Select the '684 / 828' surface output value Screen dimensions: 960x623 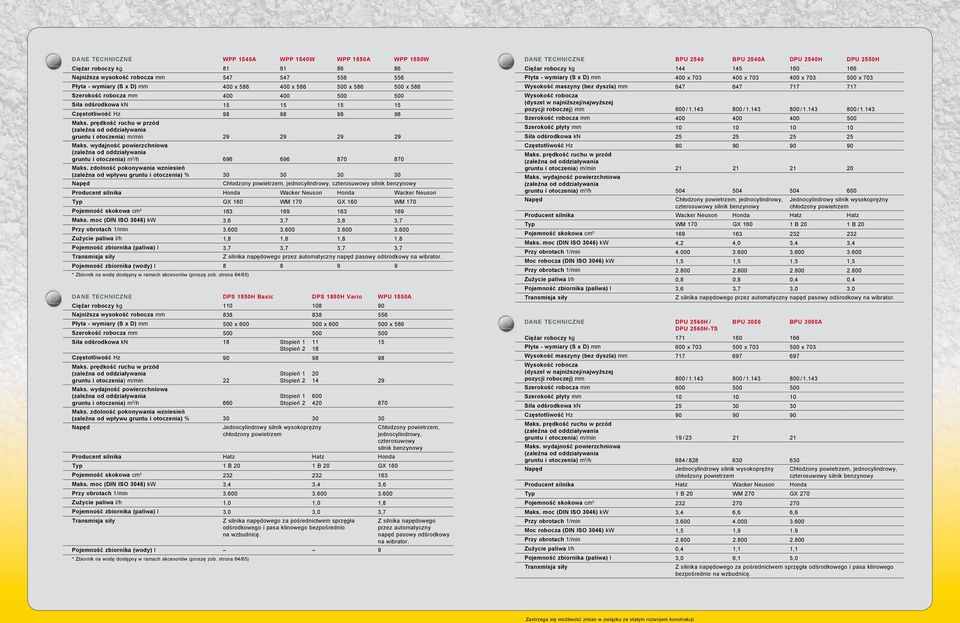pyautogui.click(x=687, y=460)
